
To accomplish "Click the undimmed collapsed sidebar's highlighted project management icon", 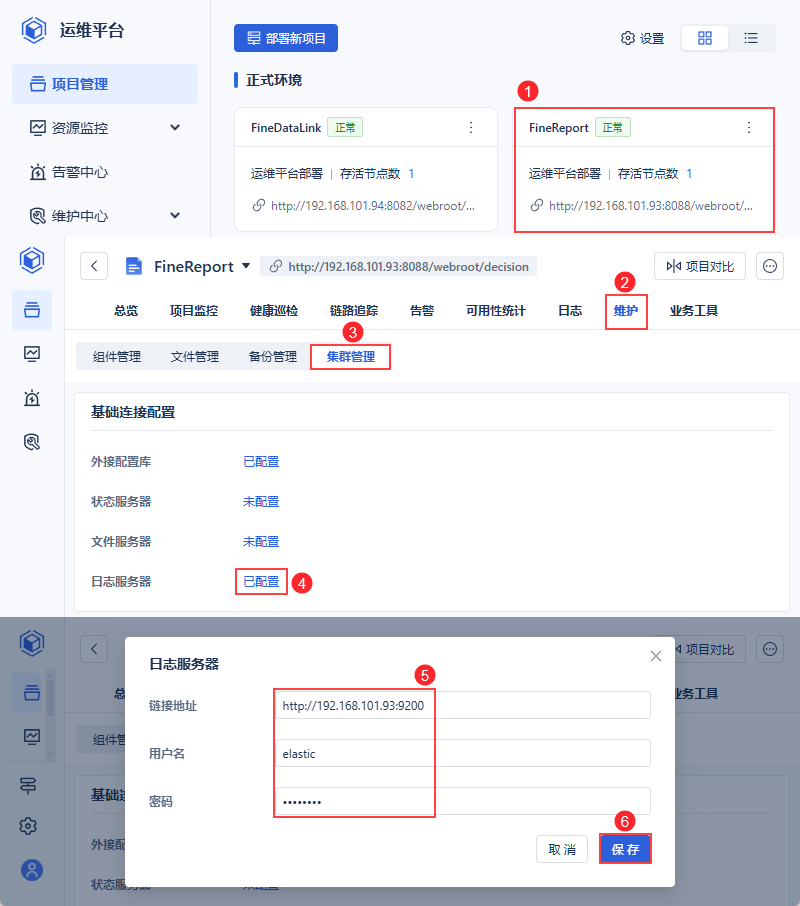I will 32,310.
